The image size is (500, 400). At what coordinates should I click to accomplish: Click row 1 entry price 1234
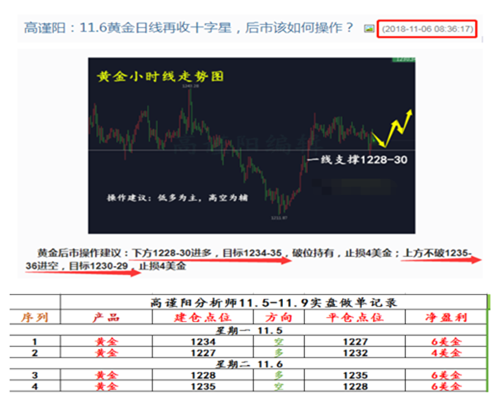pyautogui.click(x=203, y=342)
